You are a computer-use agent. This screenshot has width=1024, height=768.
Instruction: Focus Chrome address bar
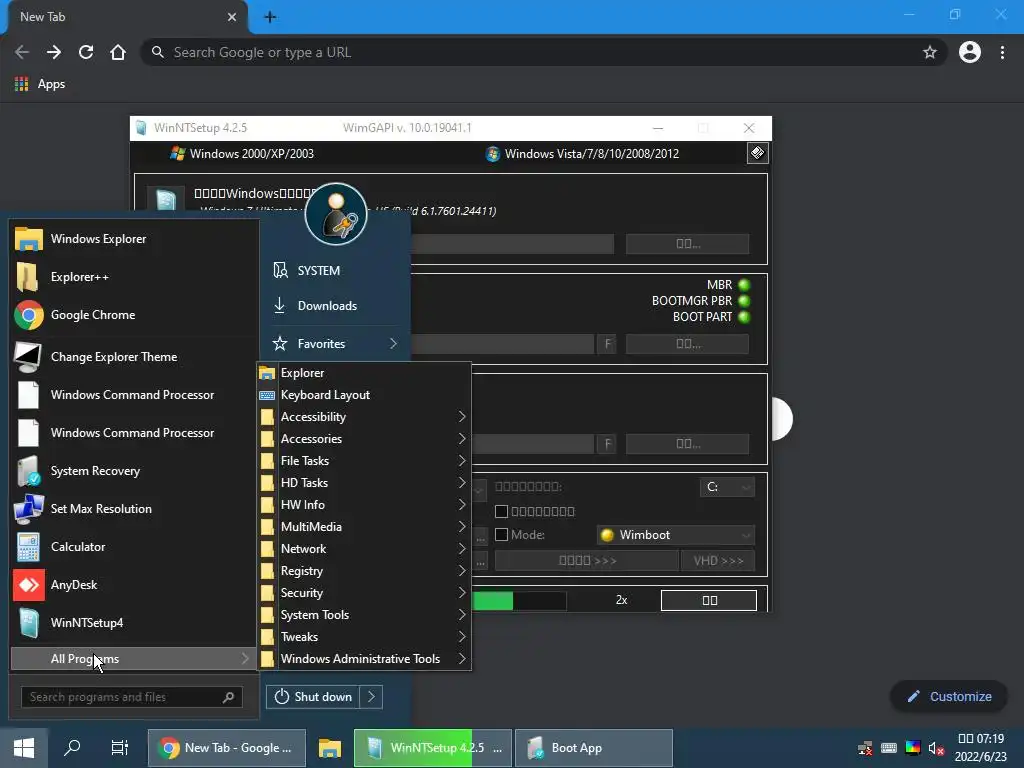[543, 52]
